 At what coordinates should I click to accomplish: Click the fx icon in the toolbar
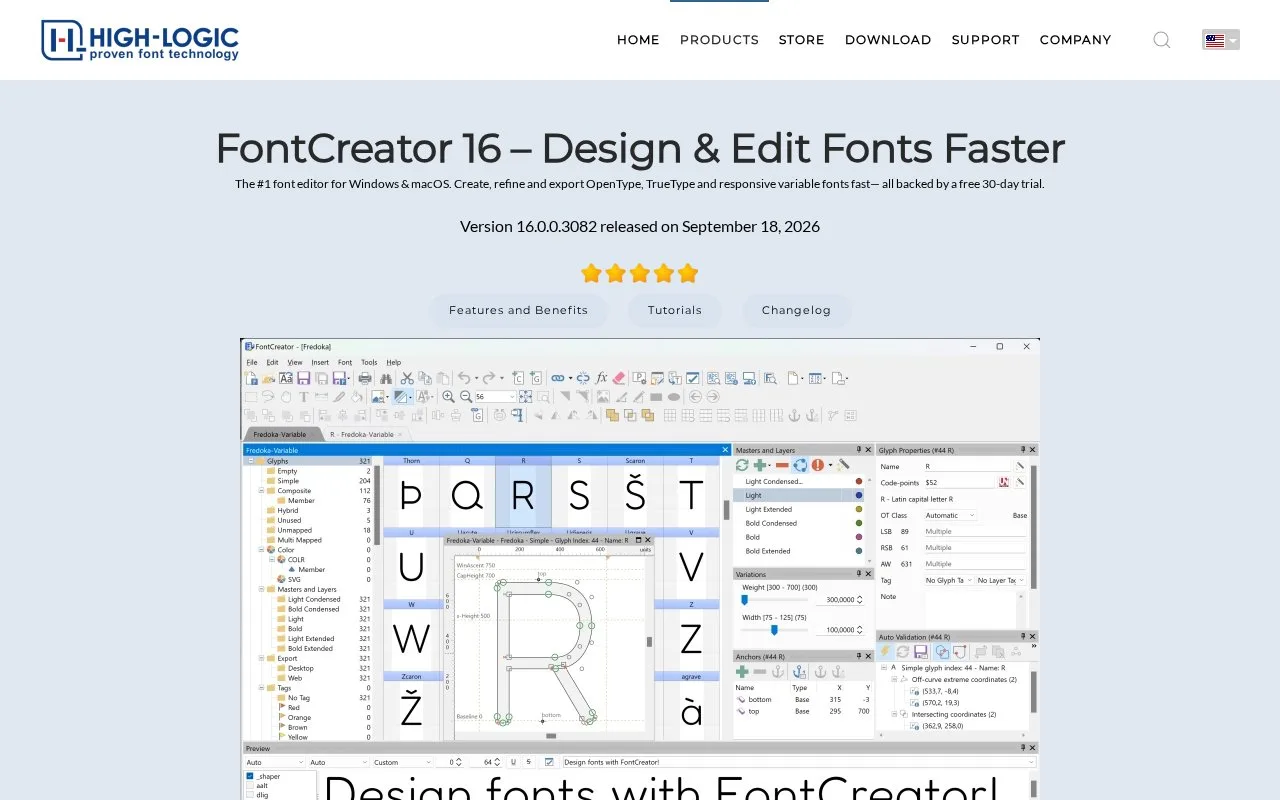click(601, 378)
